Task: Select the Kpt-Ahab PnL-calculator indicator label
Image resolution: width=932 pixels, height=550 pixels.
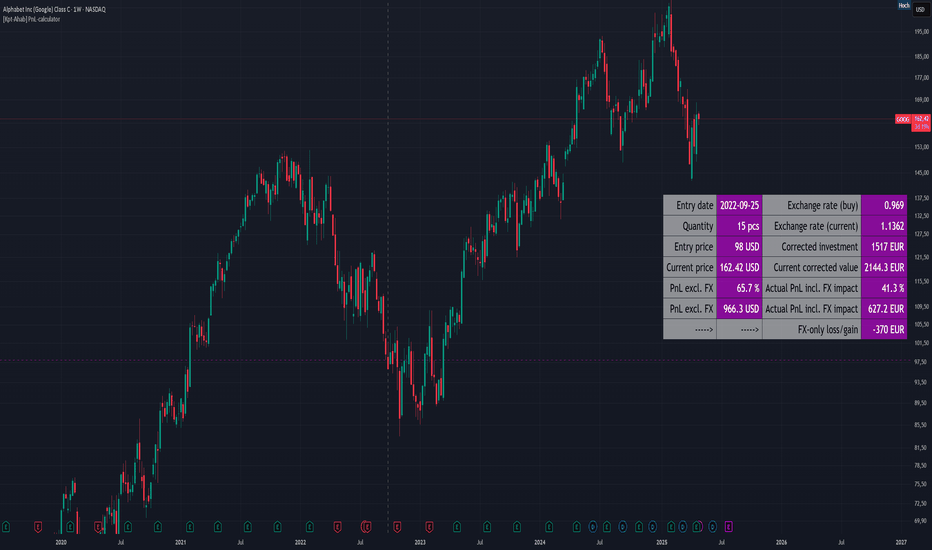Action: 31,19
